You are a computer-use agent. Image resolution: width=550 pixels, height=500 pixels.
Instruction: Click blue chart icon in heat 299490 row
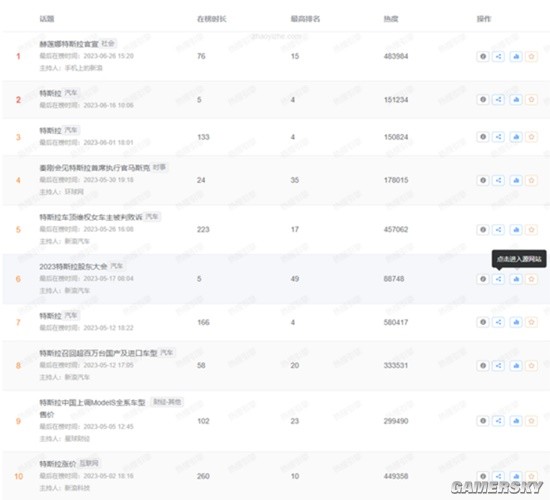(x=516, y=421)
